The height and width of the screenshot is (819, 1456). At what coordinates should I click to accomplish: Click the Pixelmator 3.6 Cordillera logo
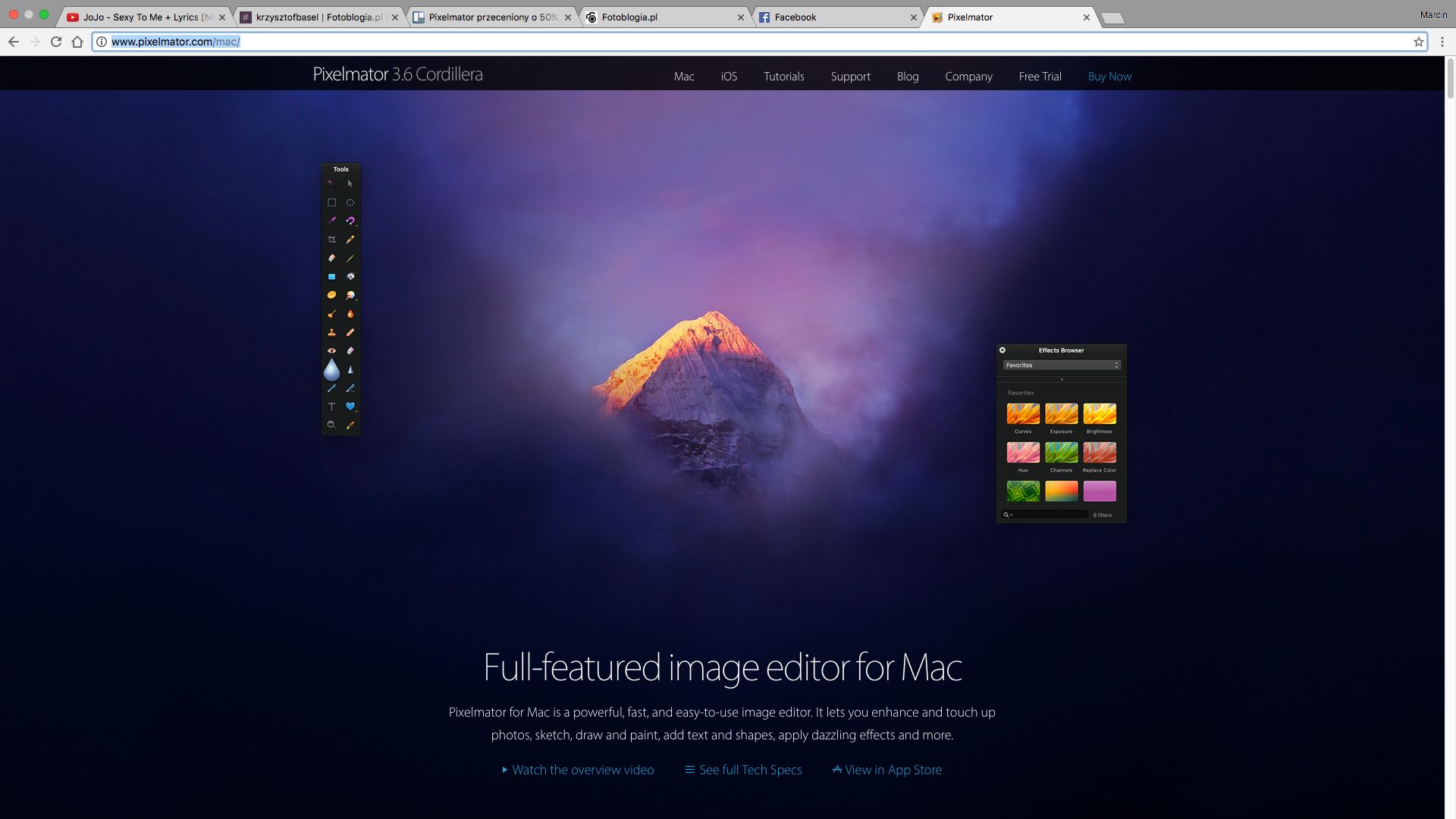click(x=397, y=74)
